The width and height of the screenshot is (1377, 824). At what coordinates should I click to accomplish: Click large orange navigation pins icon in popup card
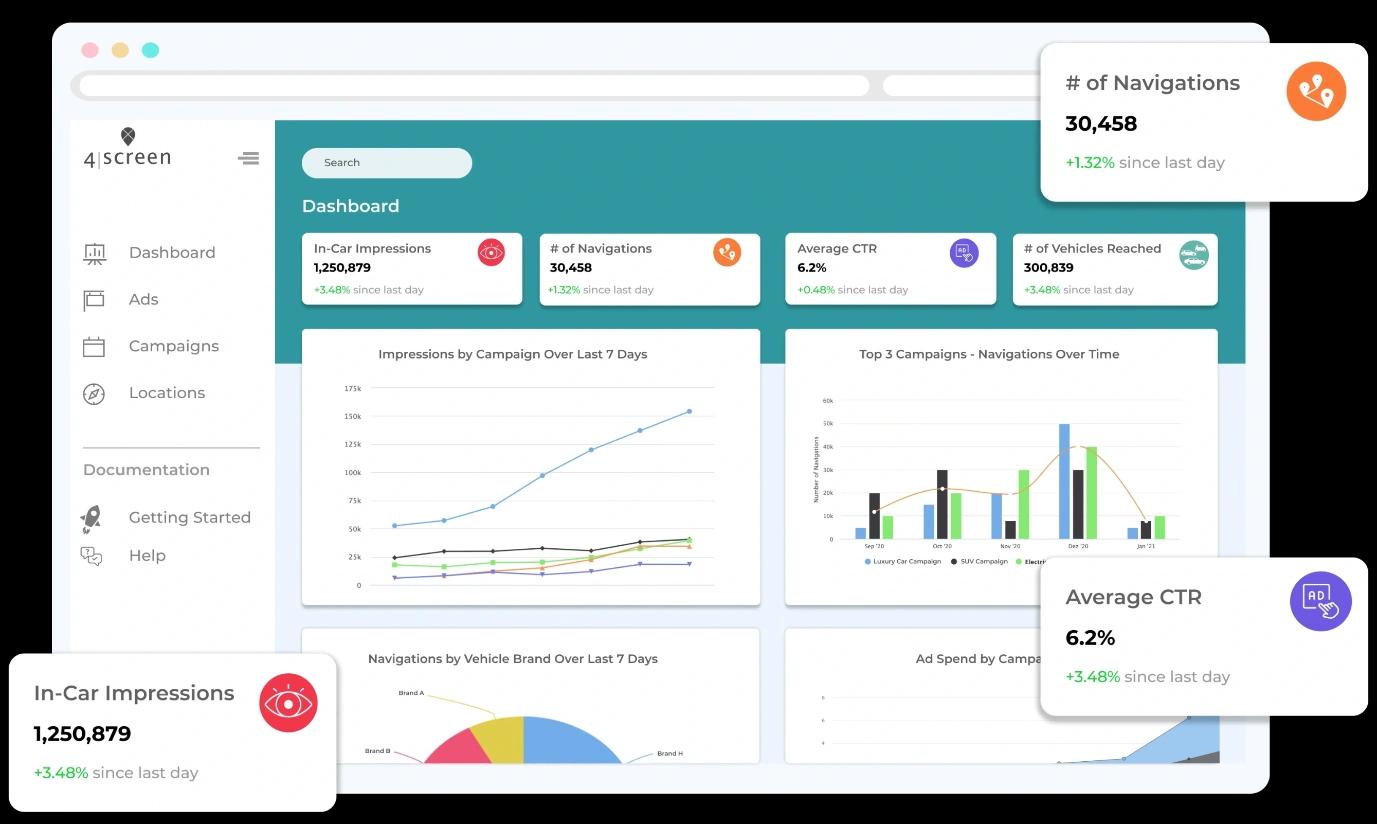1316,92
